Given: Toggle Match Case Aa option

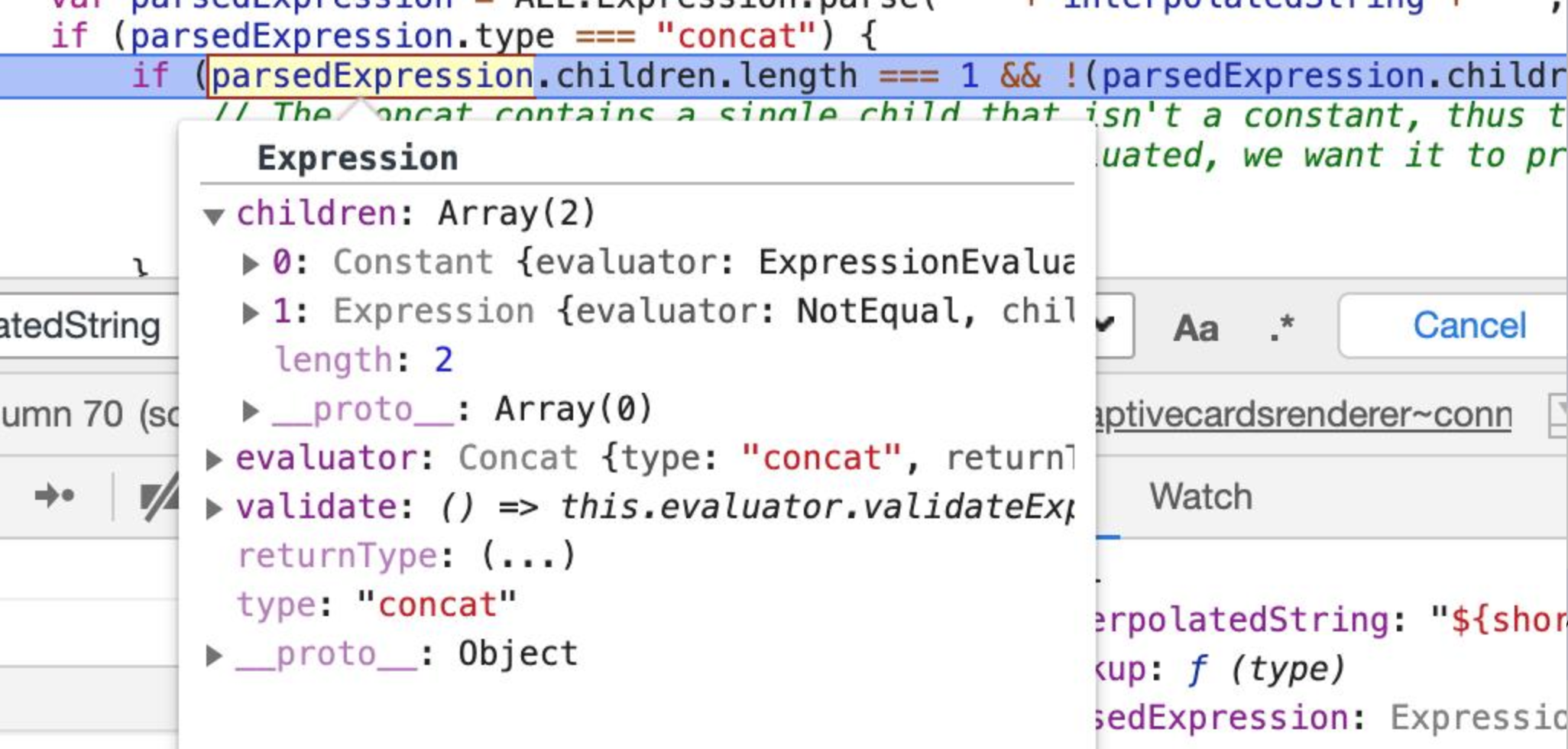Looking at the screenshot, I should [1196, 329].
